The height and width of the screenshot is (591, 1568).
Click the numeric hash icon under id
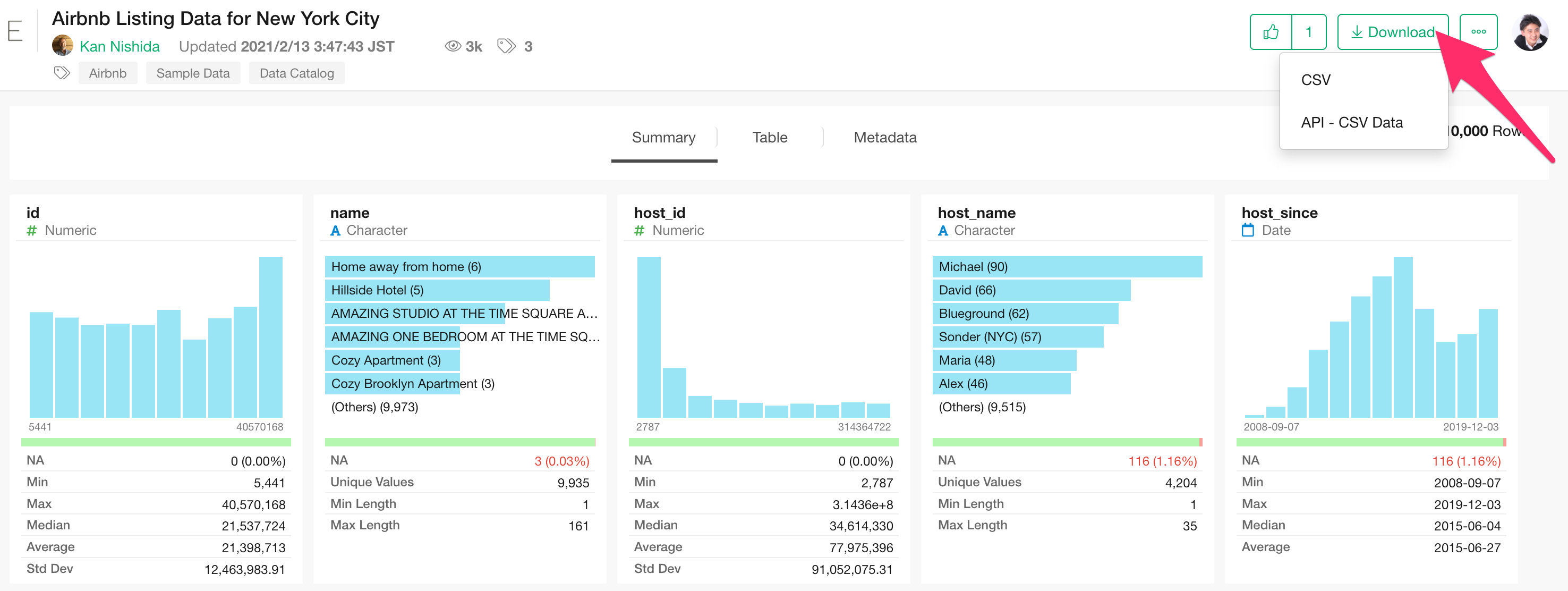tap(32, 230)
